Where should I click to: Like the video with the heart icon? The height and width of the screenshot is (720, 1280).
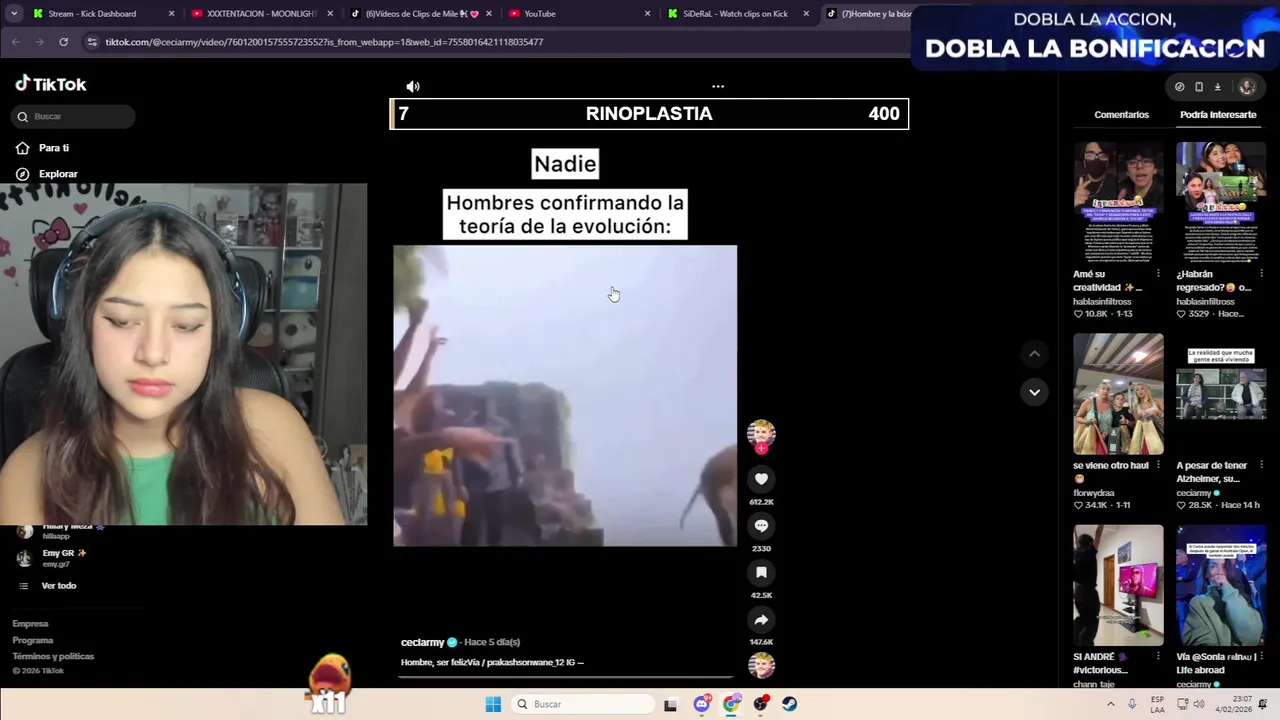coord(761,479)
